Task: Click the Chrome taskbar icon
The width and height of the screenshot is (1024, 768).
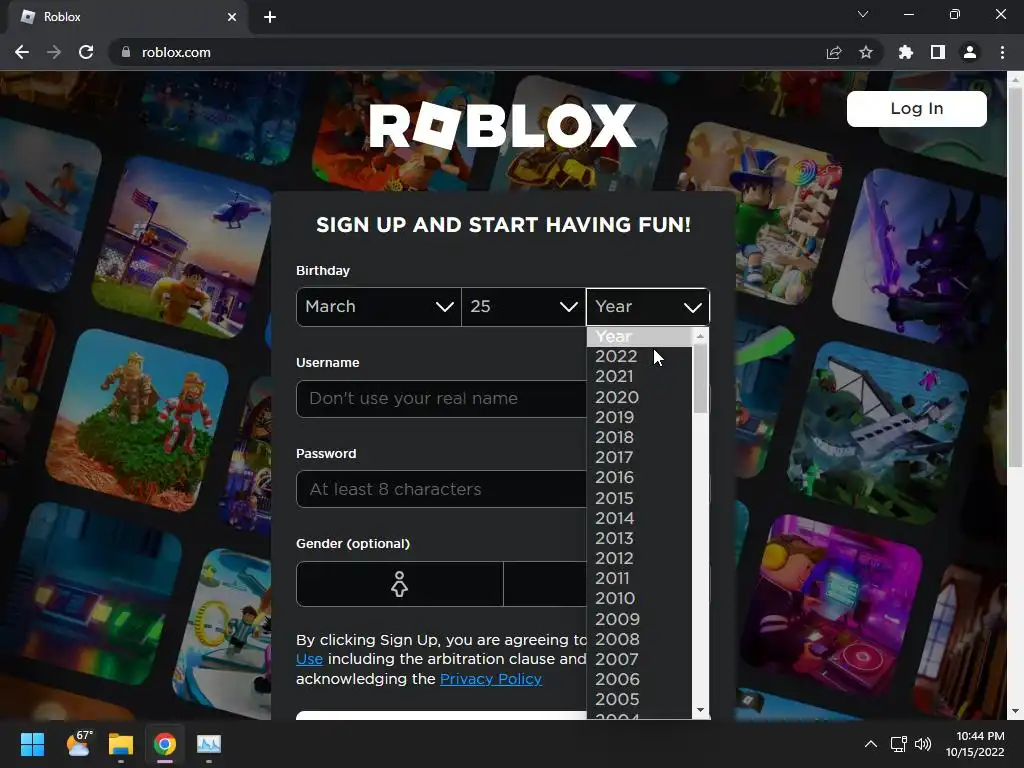Action: pos(165,744)
